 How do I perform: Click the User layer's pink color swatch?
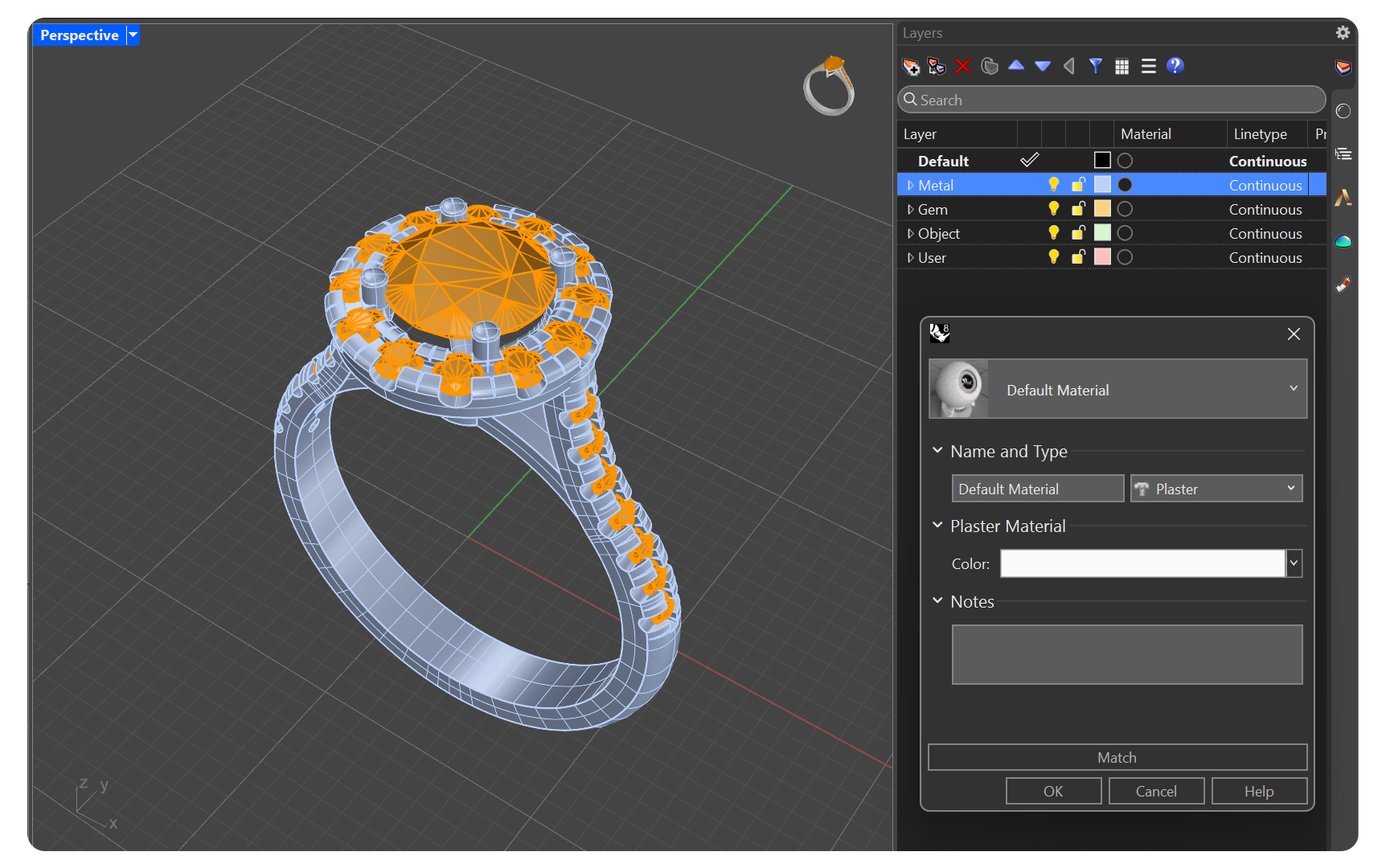pos(1102,257)
